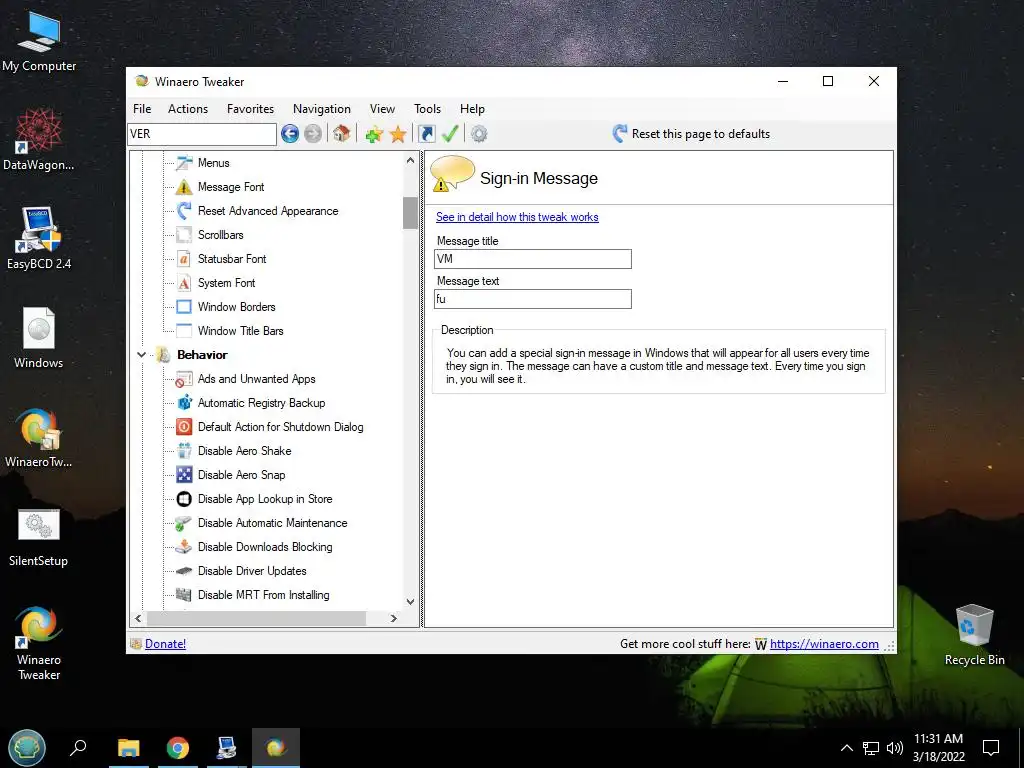This screenshot has width=1024, height=768.
Task: Click Disable MRT From Installing icon
Action: tap(184, 595)
